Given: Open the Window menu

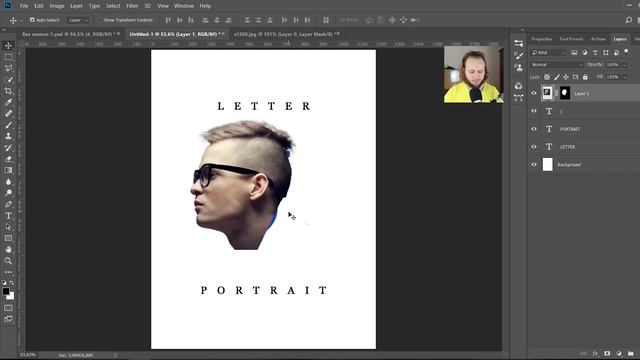Looking at the screenshot, I should (184, 6).
